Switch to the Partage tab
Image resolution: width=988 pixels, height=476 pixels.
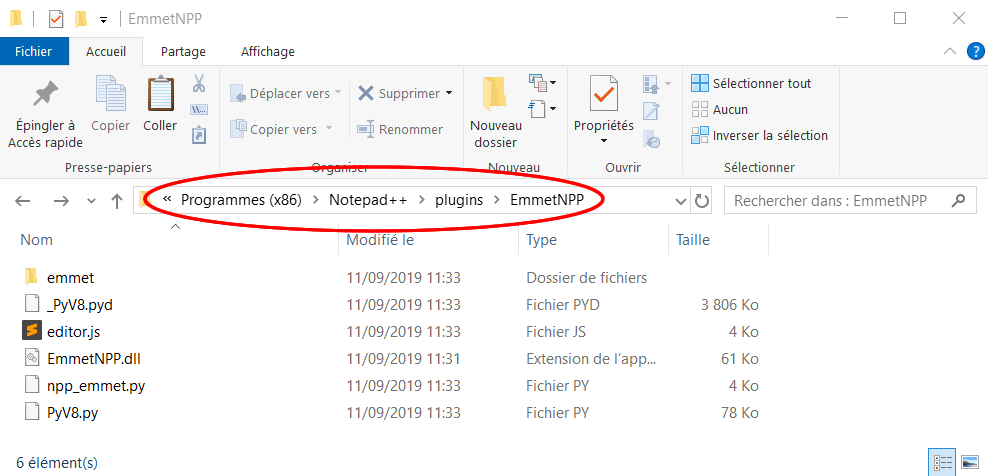tap(183, 52)
